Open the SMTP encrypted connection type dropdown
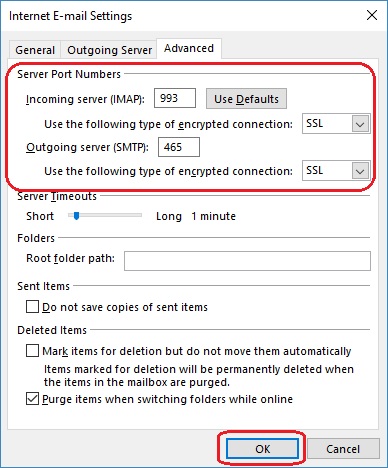The width and height of the screenshot is (388, 468). coord(336,171)
